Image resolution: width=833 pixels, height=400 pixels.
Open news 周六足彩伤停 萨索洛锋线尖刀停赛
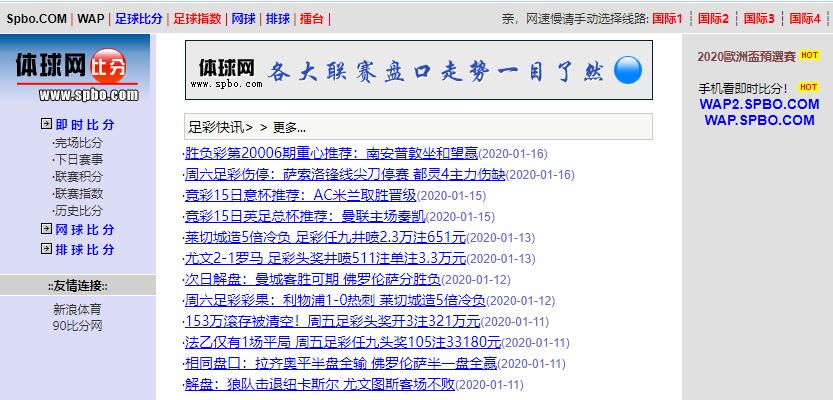click(345, 174)
